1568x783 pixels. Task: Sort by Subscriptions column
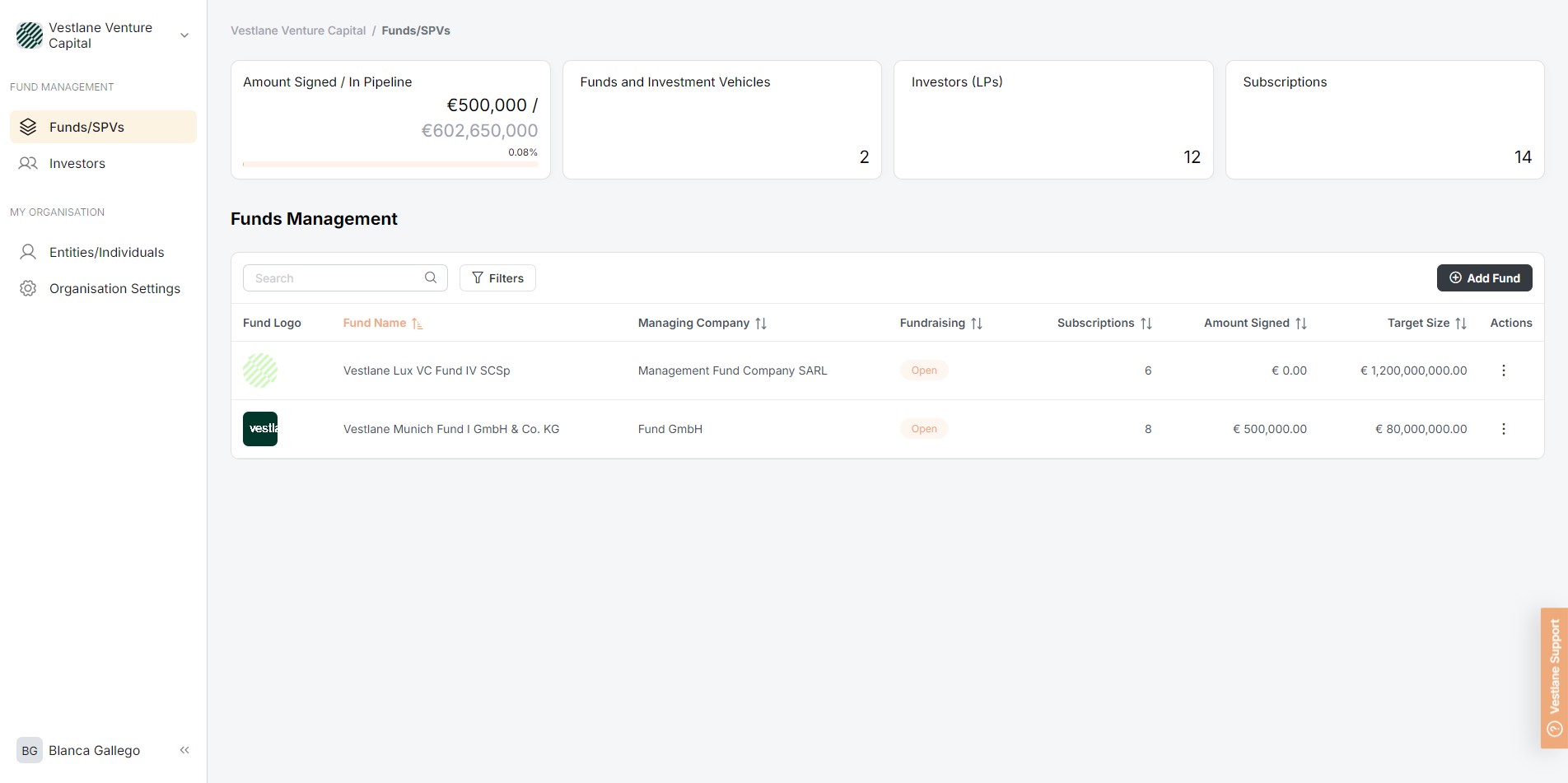(x=1104, y=323)
